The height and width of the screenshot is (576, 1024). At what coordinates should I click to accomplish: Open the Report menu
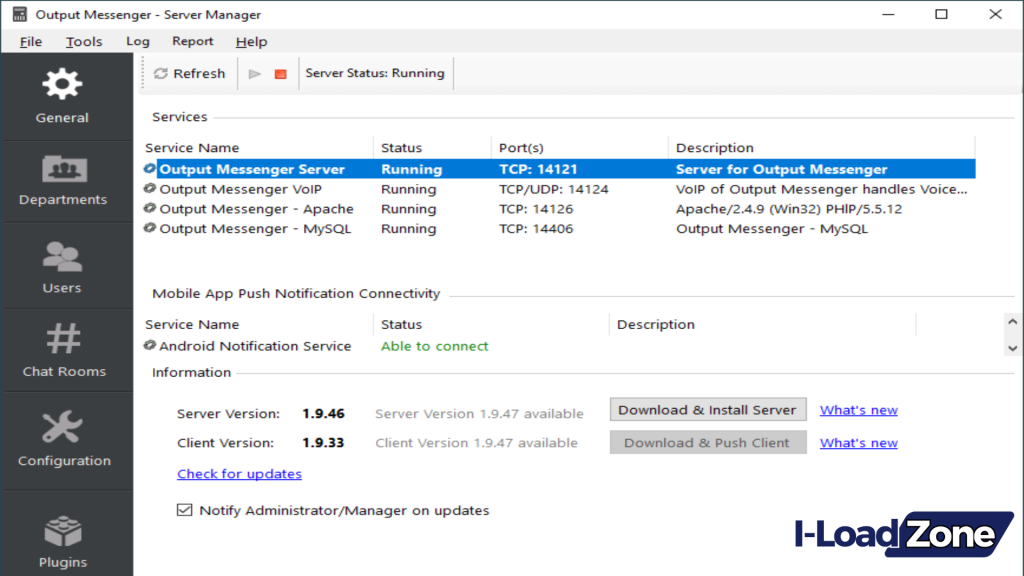pyautogui.click(x=193, y=41)
